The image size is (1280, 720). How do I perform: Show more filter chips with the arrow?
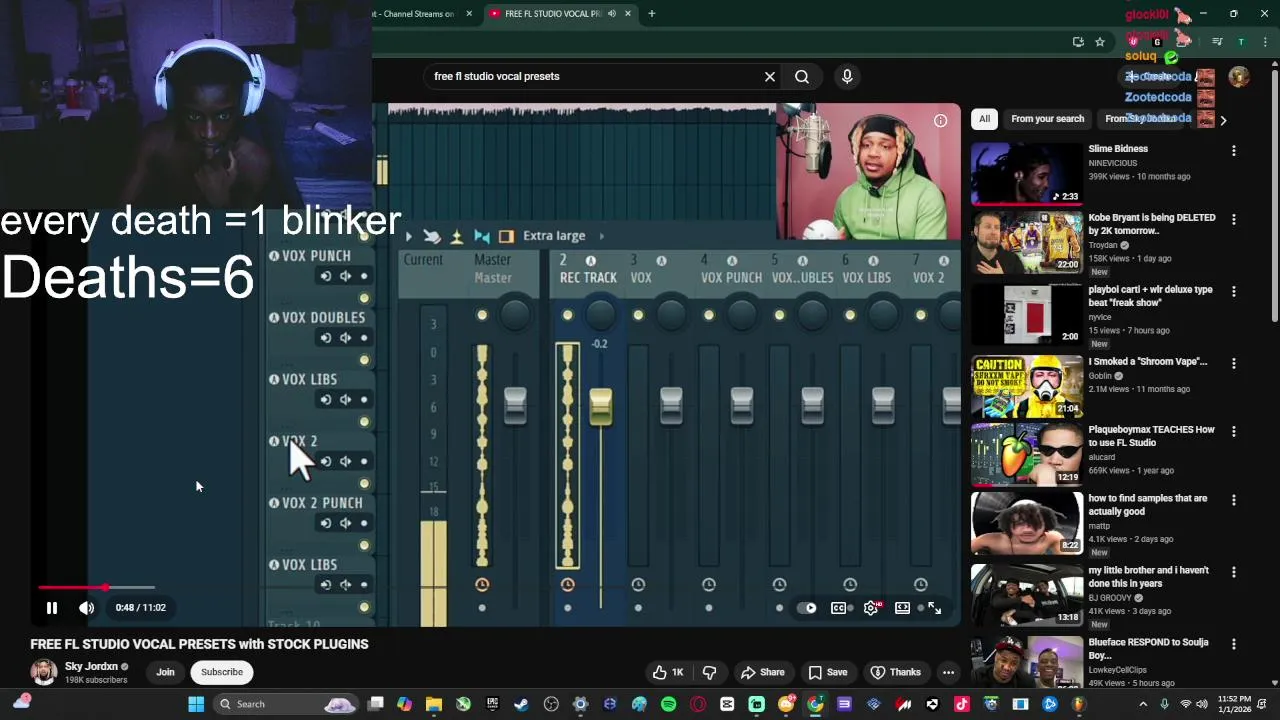click(1223, 120)
